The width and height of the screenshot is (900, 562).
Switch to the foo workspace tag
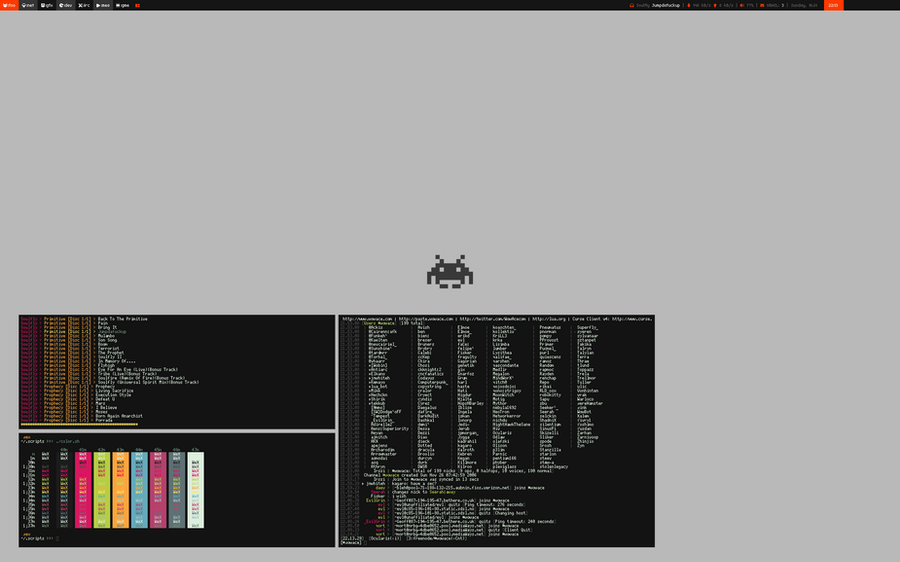[x=9, y=5]
